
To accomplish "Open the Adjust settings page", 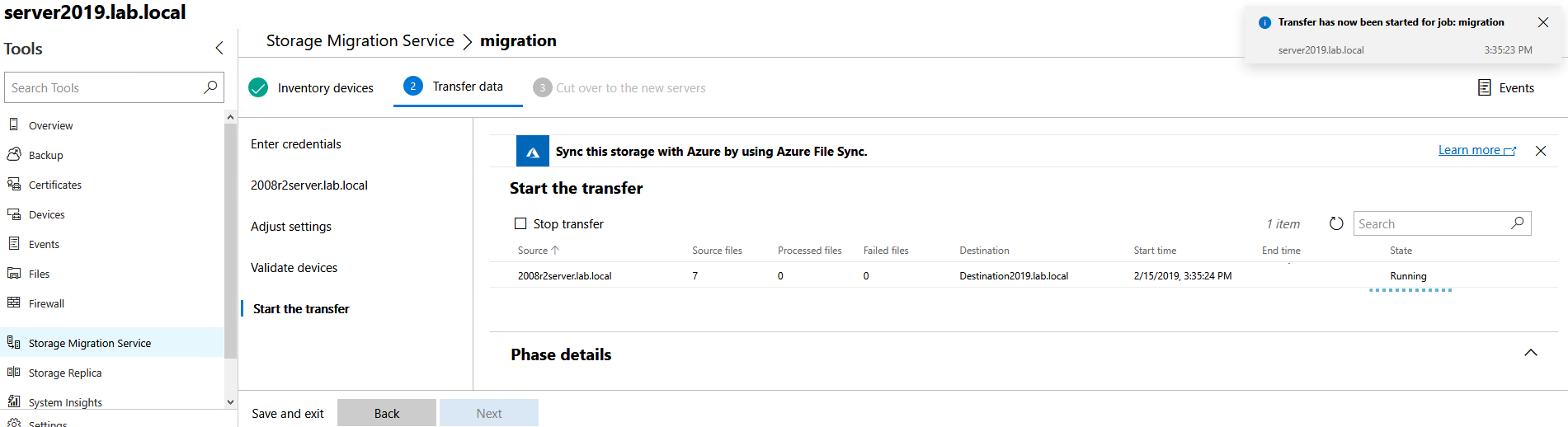I will pyautogui.click(x=291, y=226).
